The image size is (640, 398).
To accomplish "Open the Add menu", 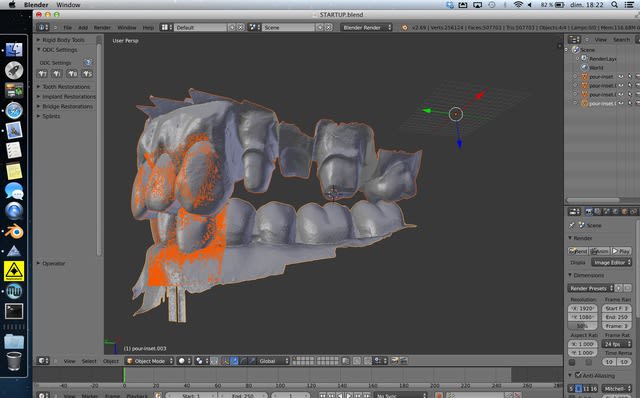I will point(83,27).
